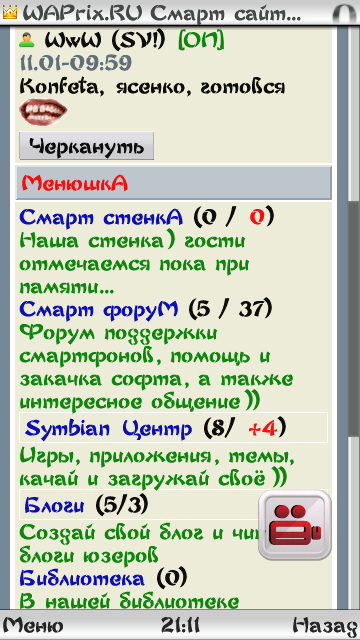Click the green user avatar icon

point(27,40)
